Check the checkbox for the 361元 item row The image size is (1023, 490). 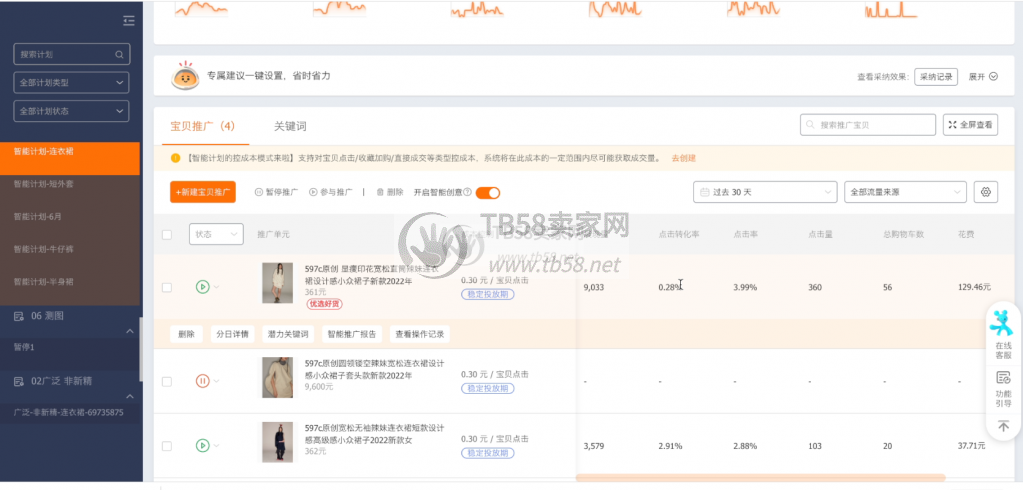167,287
